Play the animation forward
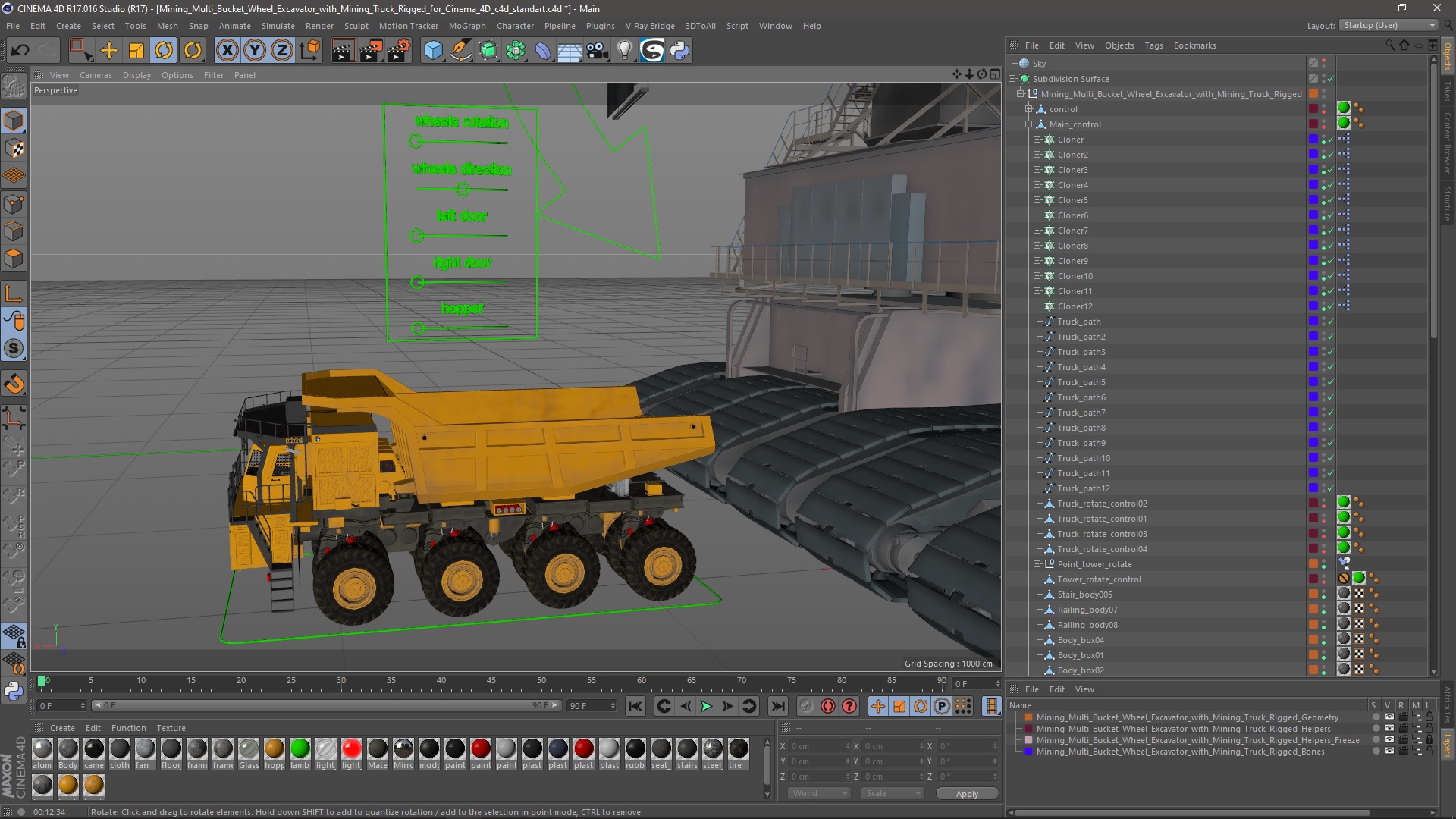The height and width of the screenshot is (819, 1456). [706, 706]
